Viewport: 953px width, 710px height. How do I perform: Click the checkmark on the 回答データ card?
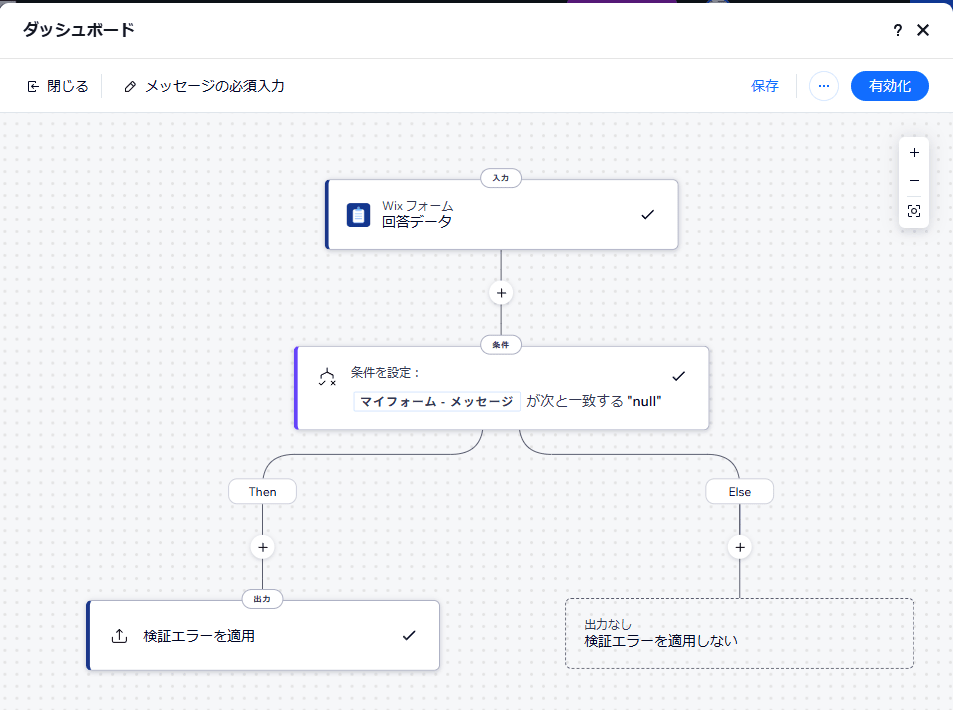[648, 215]
